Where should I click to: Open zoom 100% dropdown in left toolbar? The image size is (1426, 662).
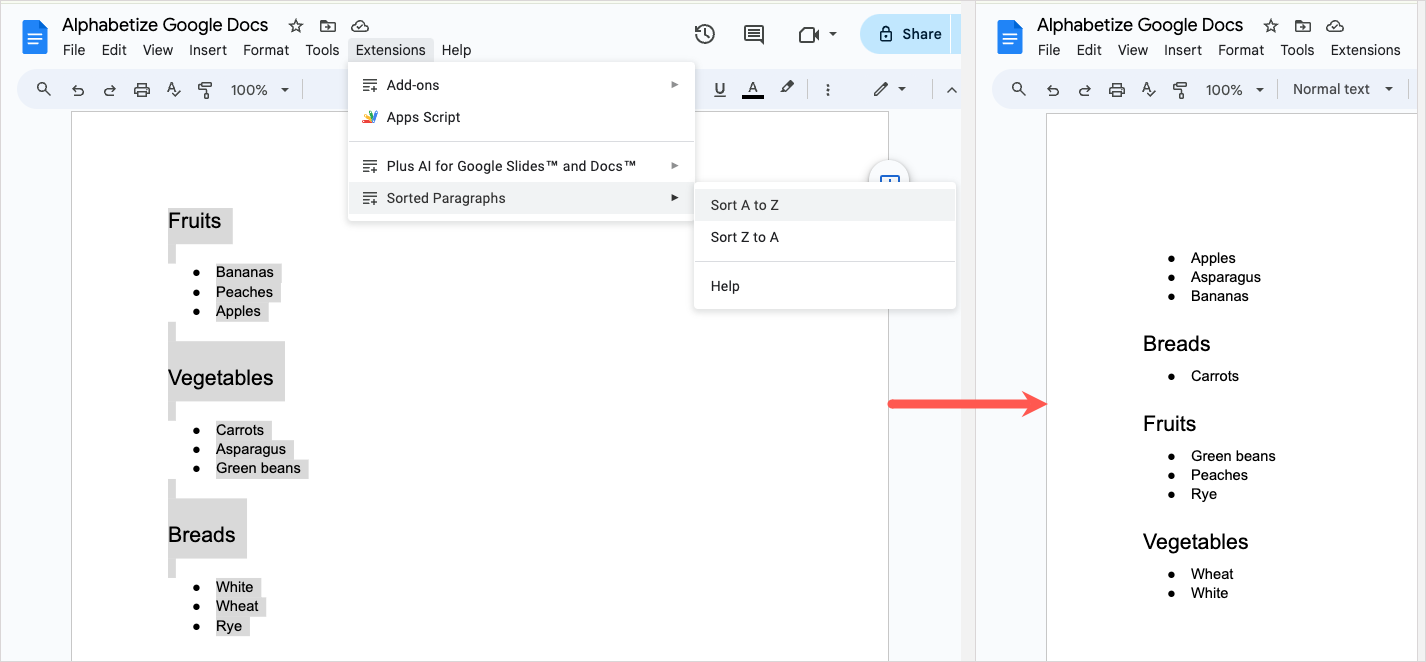[x=259, y=90]
